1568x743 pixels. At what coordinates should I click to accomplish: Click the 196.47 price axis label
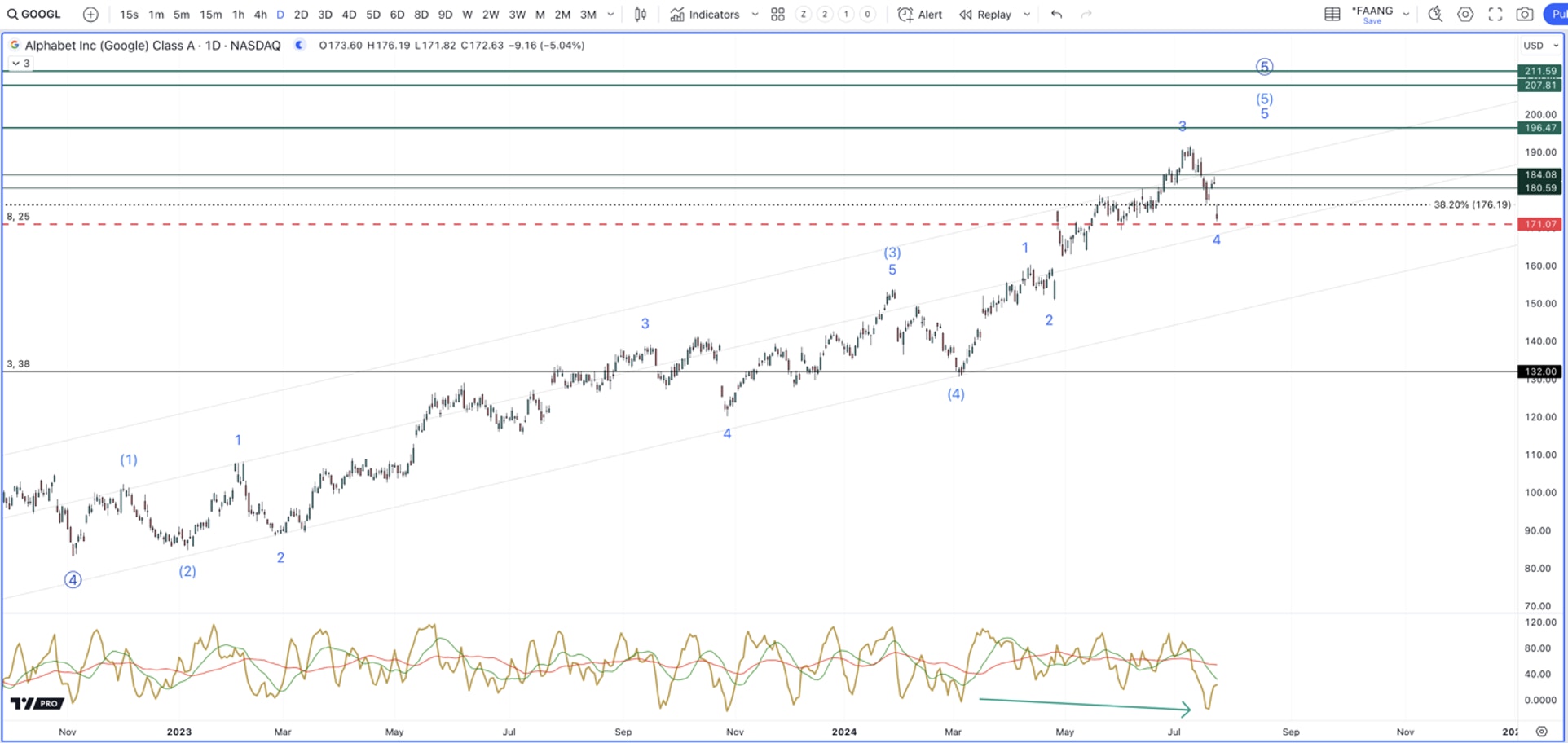coord(1539,128)
